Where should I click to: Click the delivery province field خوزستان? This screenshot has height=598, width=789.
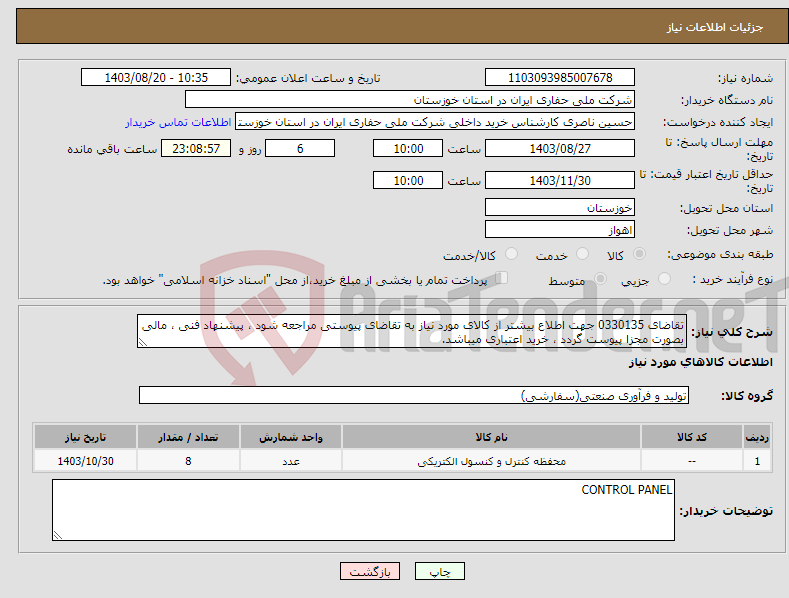pos(560,207)
